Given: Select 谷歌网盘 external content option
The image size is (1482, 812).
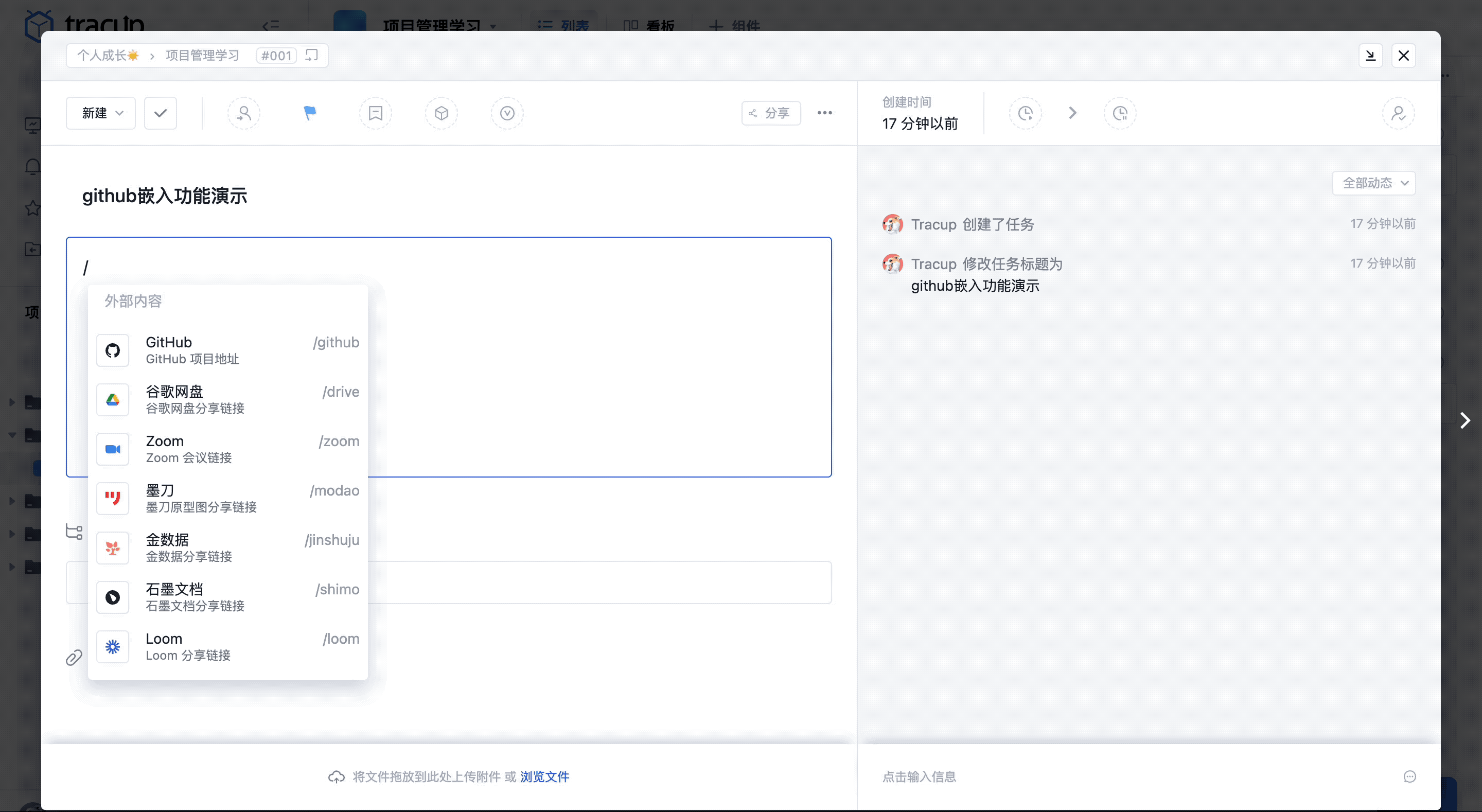Looking at the screenshot, I should point(228,399).
